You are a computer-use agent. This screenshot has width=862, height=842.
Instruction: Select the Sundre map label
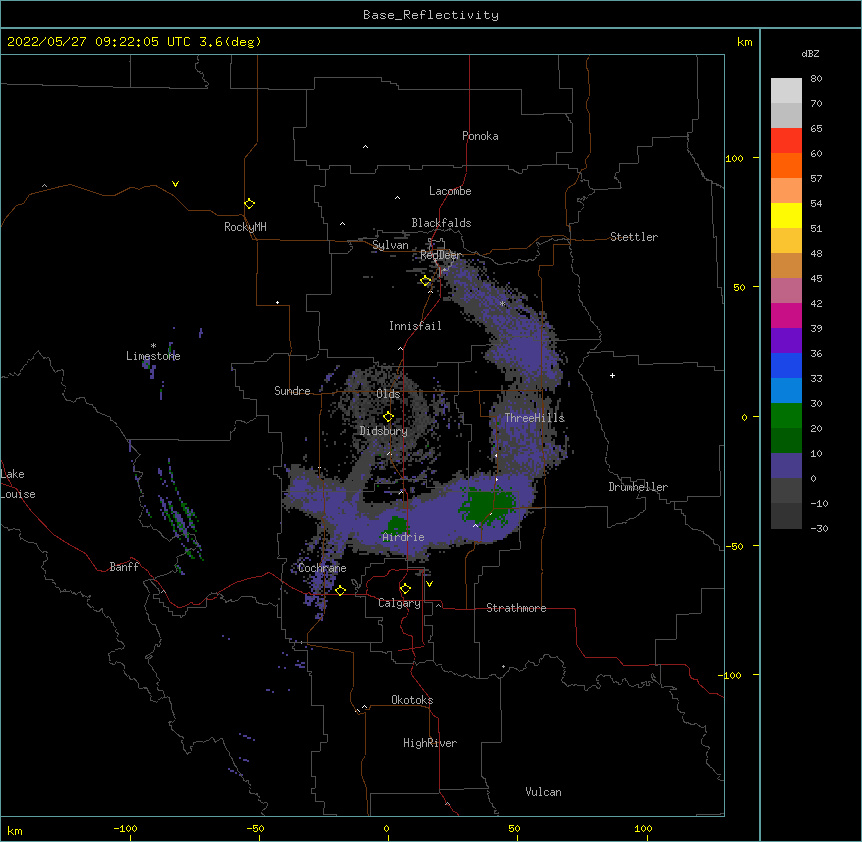292,391
